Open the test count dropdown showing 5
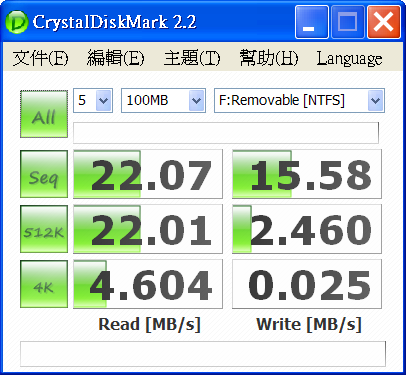The image size is (406, 375). [x=93, y=100]
